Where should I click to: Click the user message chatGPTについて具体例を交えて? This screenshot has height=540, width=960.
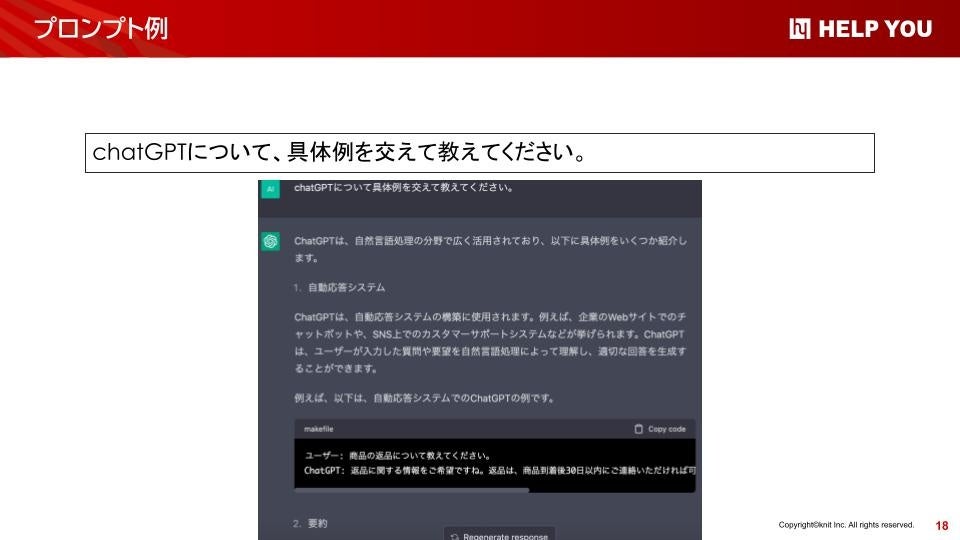click(403, 187)
